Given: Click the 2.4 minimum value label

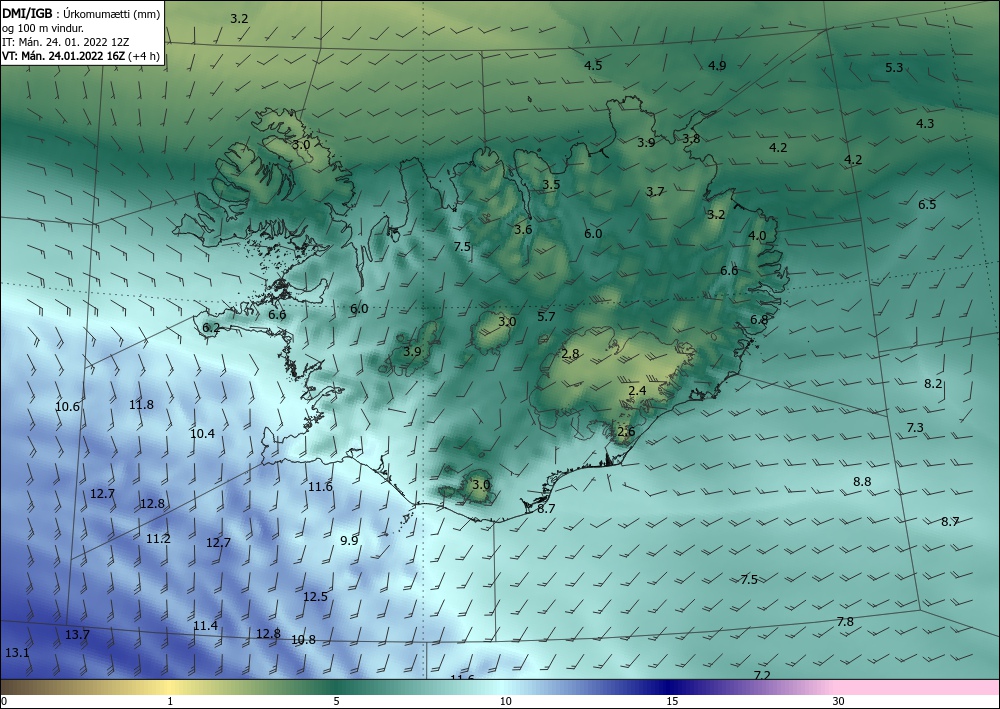Looking at the screenshot, I should click(x=637, y=391).
